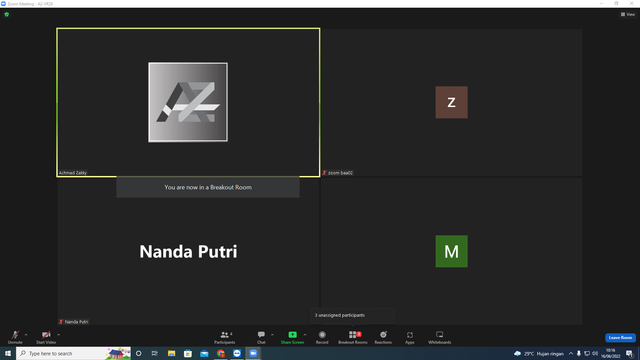
Task: Select Achmad Zakky's video tile
Action: [188, 102]
